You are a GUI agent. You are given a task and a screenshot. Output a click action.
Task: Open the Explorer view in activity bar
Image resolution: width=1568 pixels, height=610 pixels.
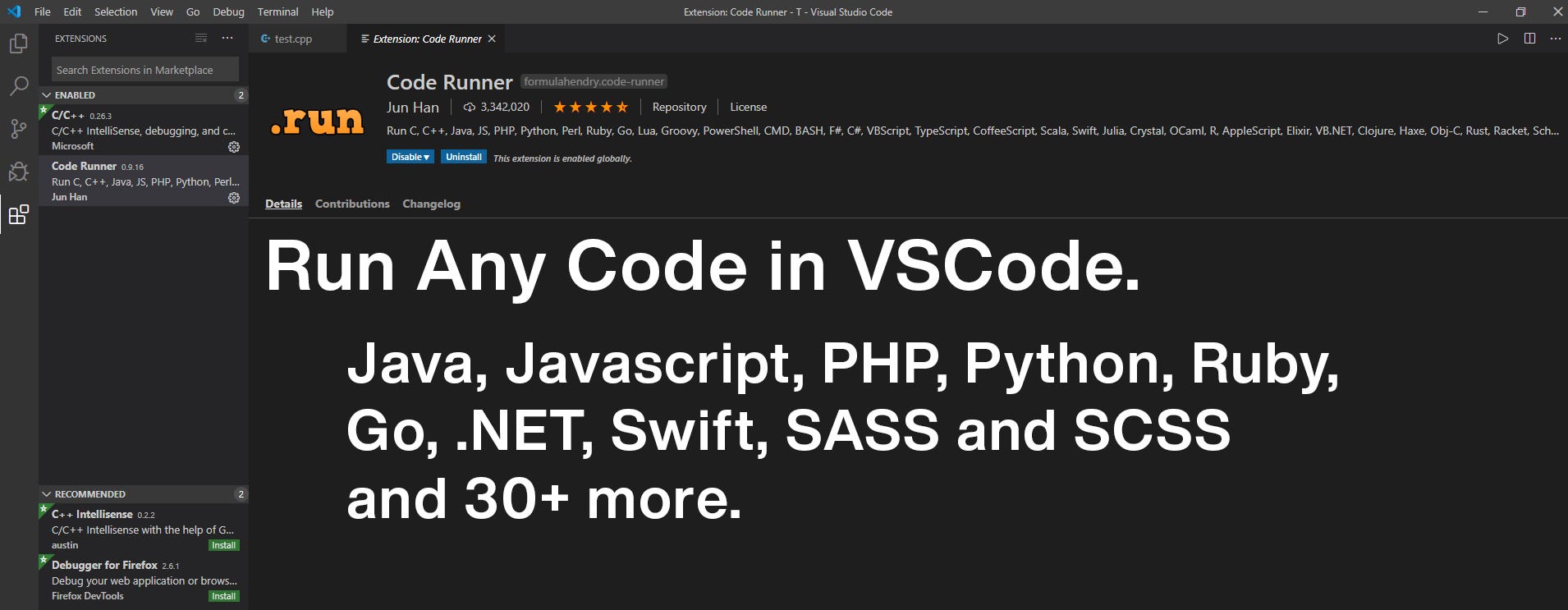(x=18, y=43)
